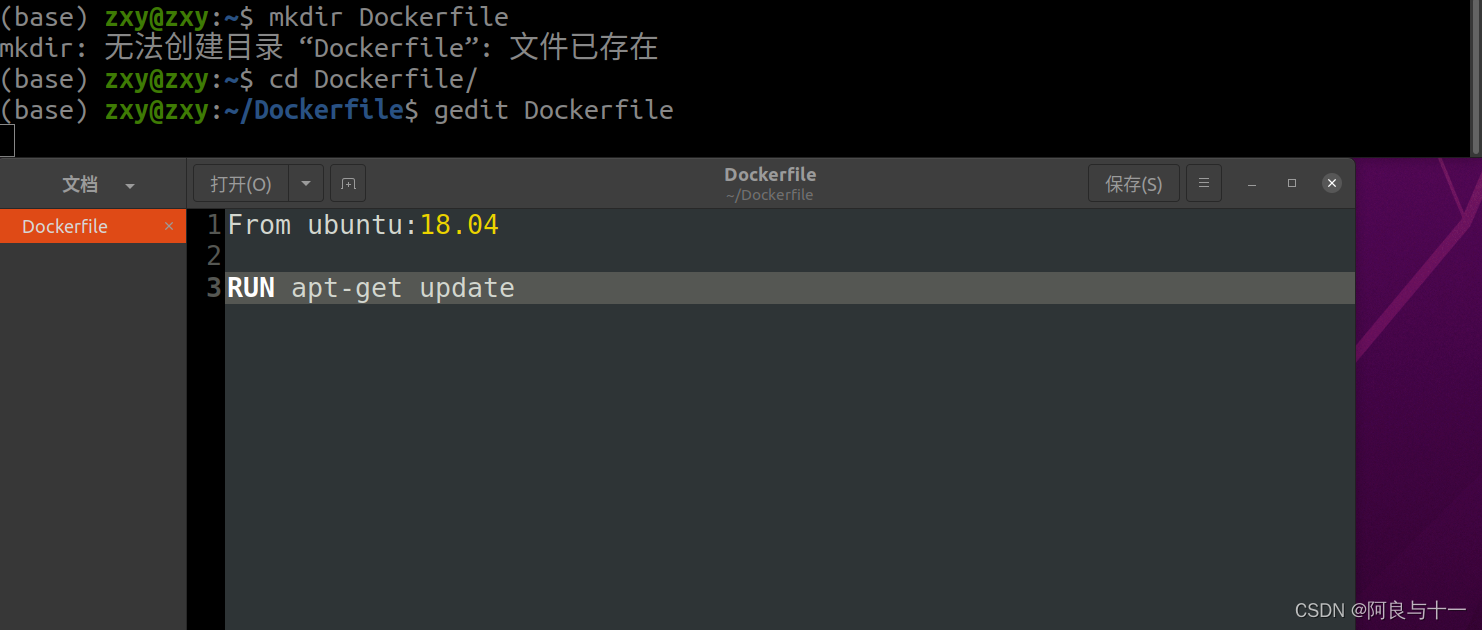Maximize the gedit window
This screenshot has width=1482, height=630.
1291,183
